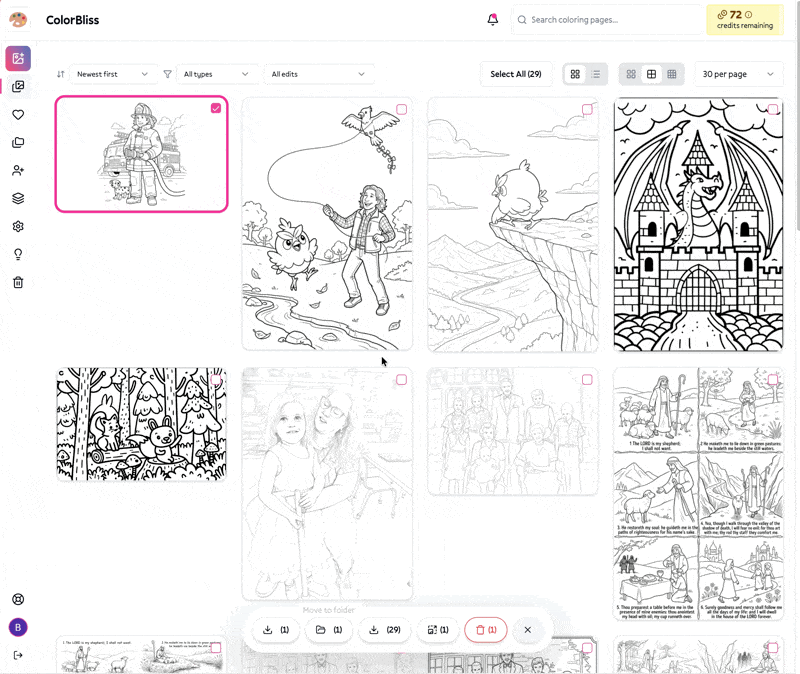Tick checkbox on kite flying image
Viewport: 800px width, 674px height.
point(401,109)
